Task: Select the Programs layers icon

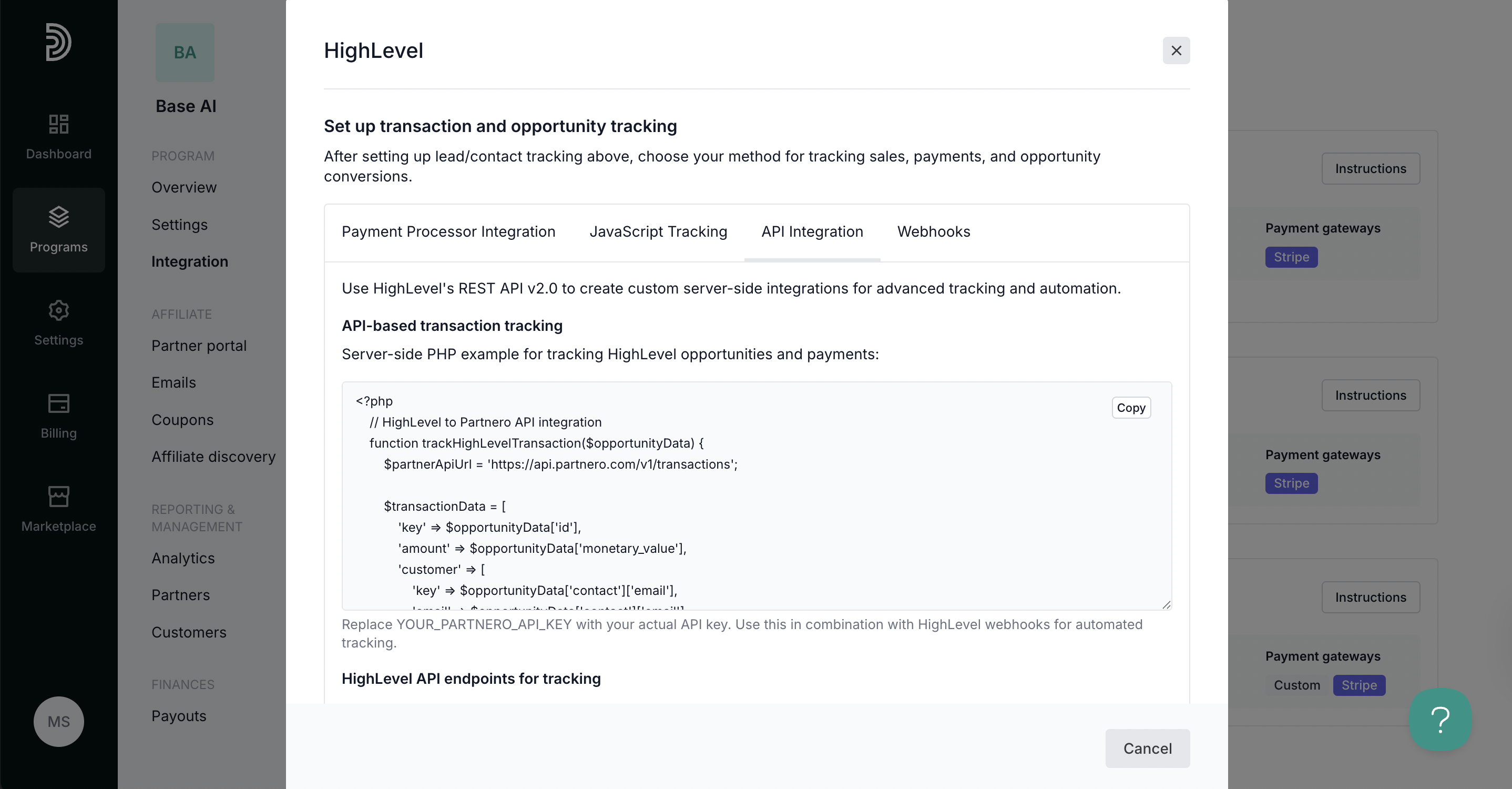Action: point(59,217)
